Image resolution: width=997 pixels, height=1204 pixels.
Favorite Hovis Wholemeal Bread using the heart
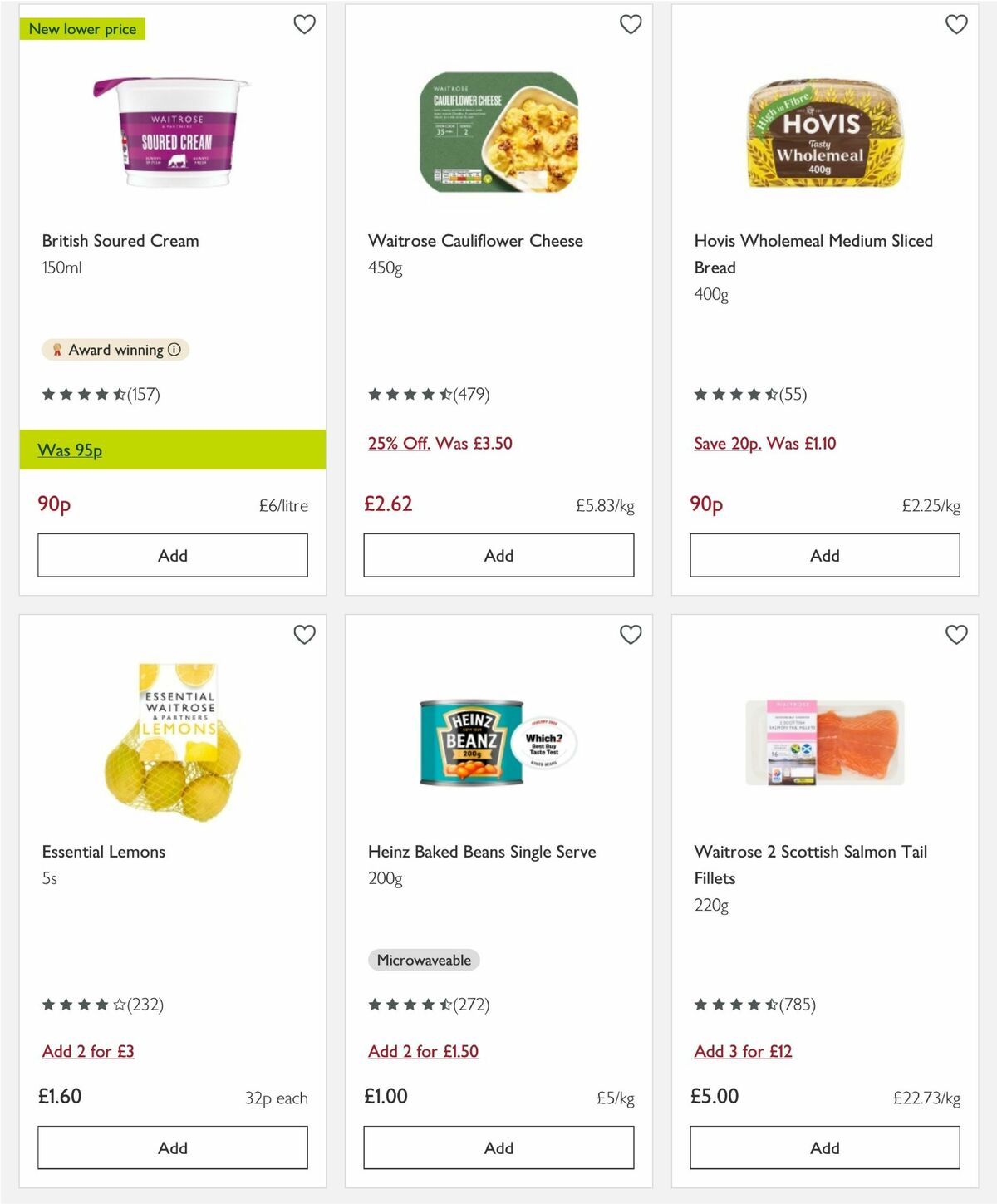tap(956, 25)
